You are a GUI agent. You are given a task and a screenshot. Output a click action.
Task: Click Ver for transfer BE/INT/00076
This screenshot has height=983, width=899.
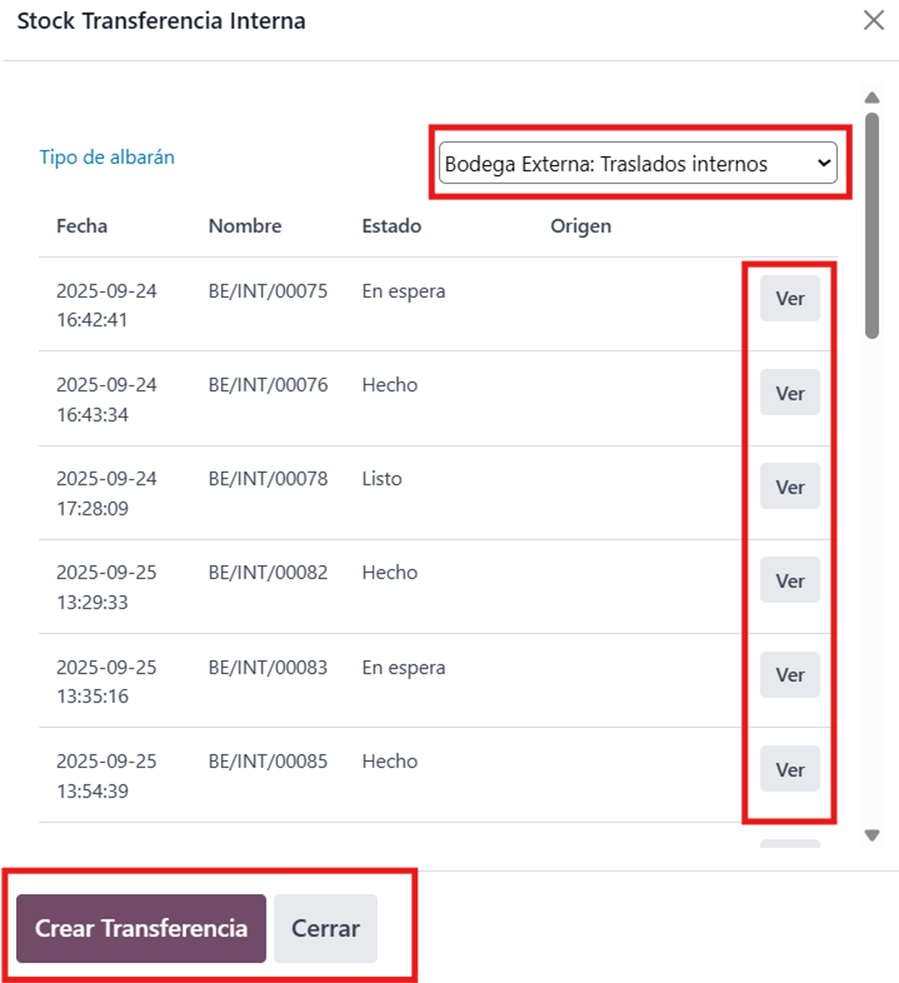(790, 393)
